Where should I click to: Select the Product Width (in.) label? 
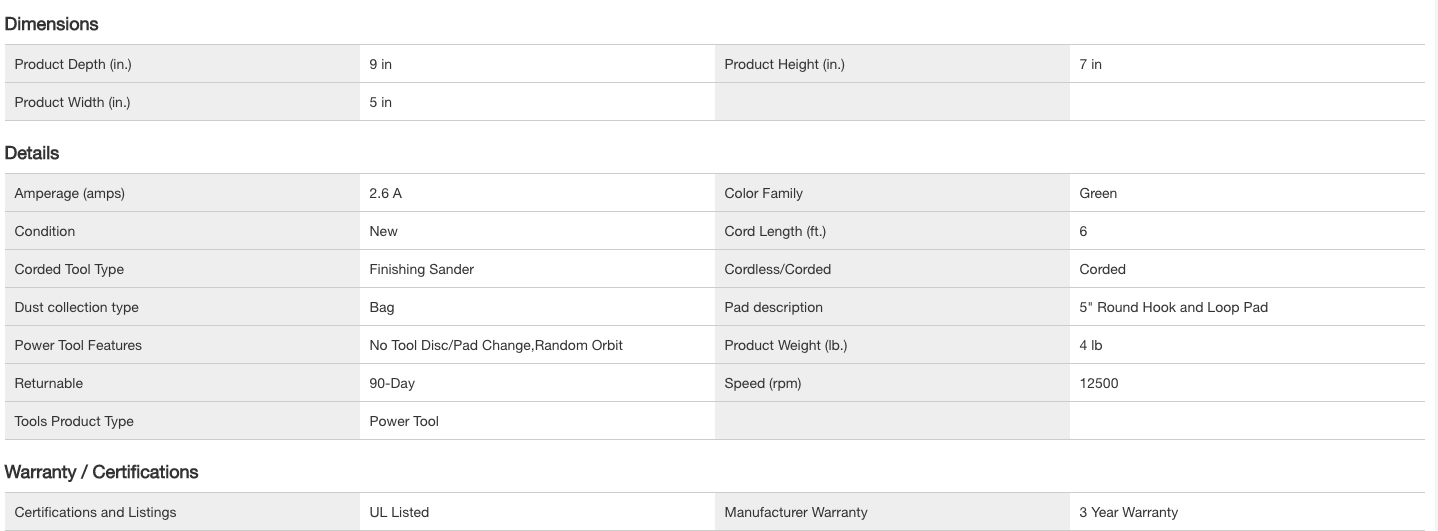(72, 102)
